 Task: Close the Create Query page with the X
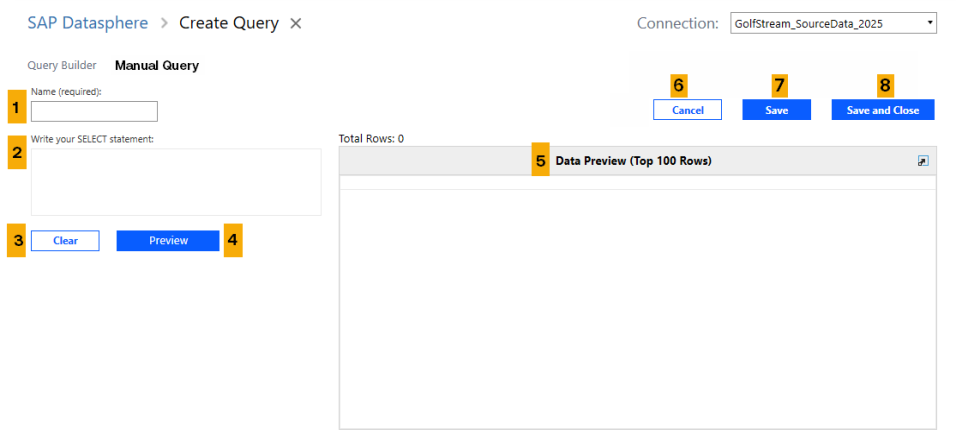pyautogui.click(x=296, y=24)
